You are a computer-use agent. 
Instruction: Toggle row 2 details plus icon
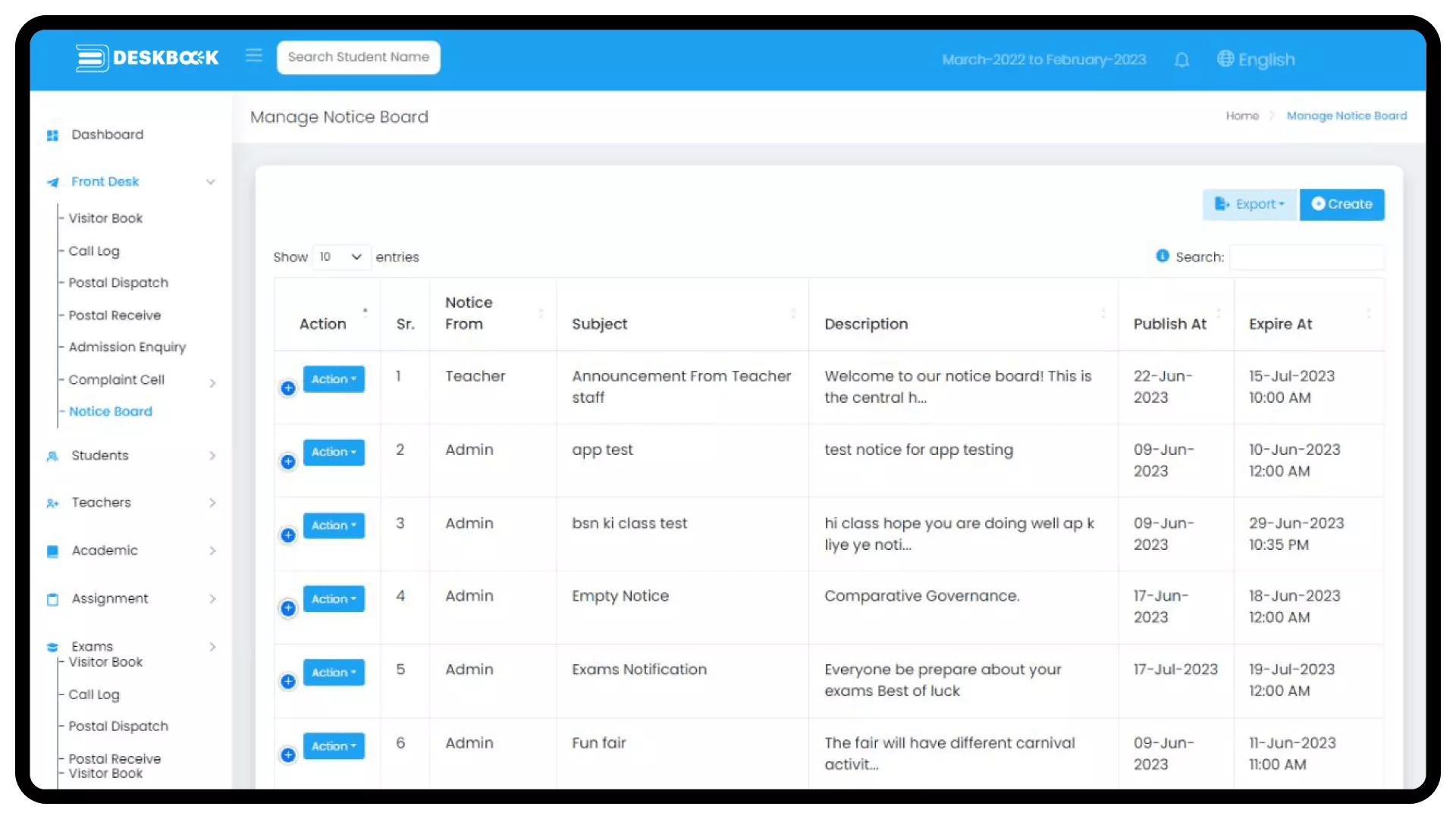click(288, 462)
